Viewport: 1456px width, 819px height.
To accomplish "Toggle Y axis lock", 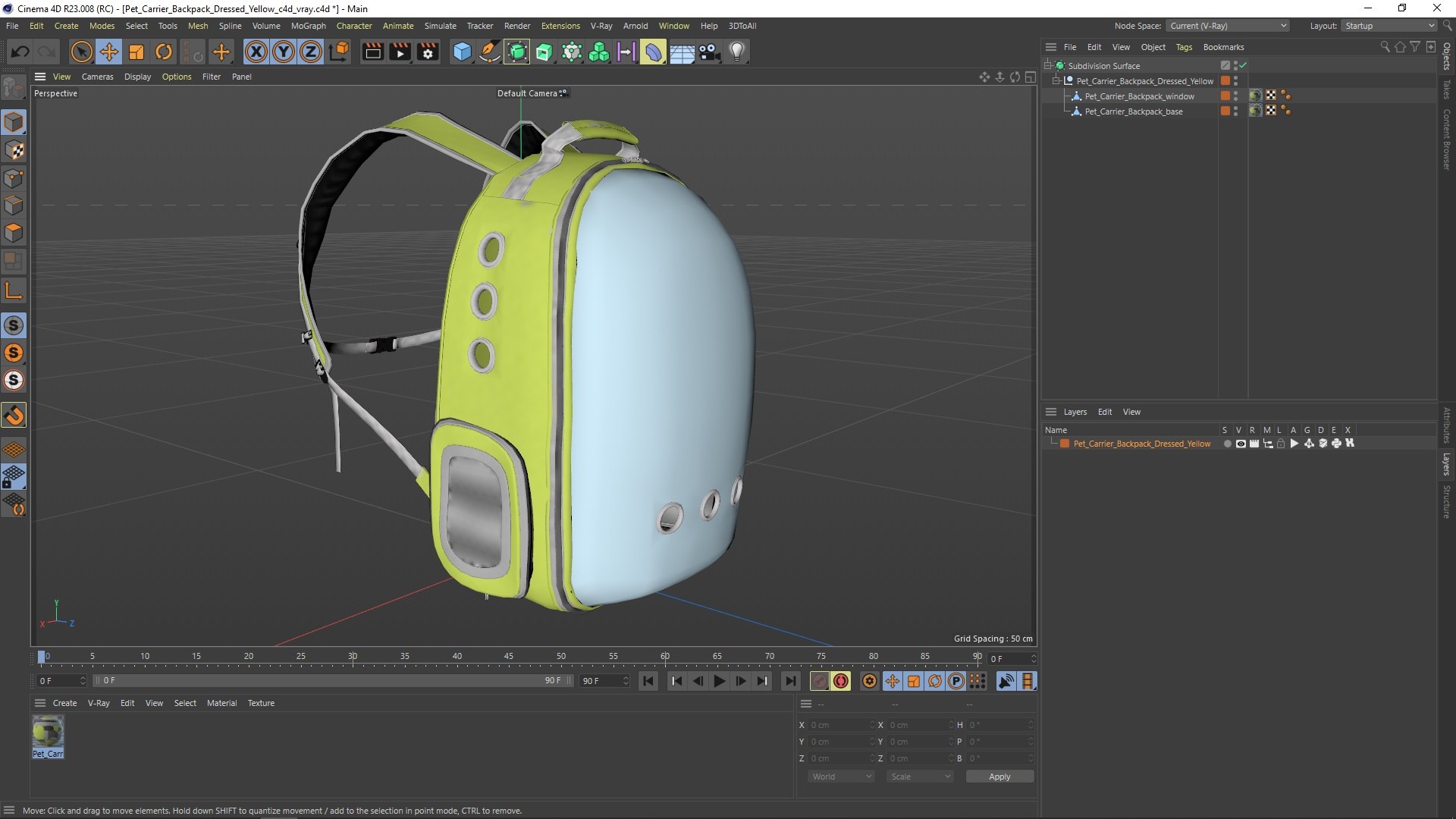I will (x=284, y=52).
